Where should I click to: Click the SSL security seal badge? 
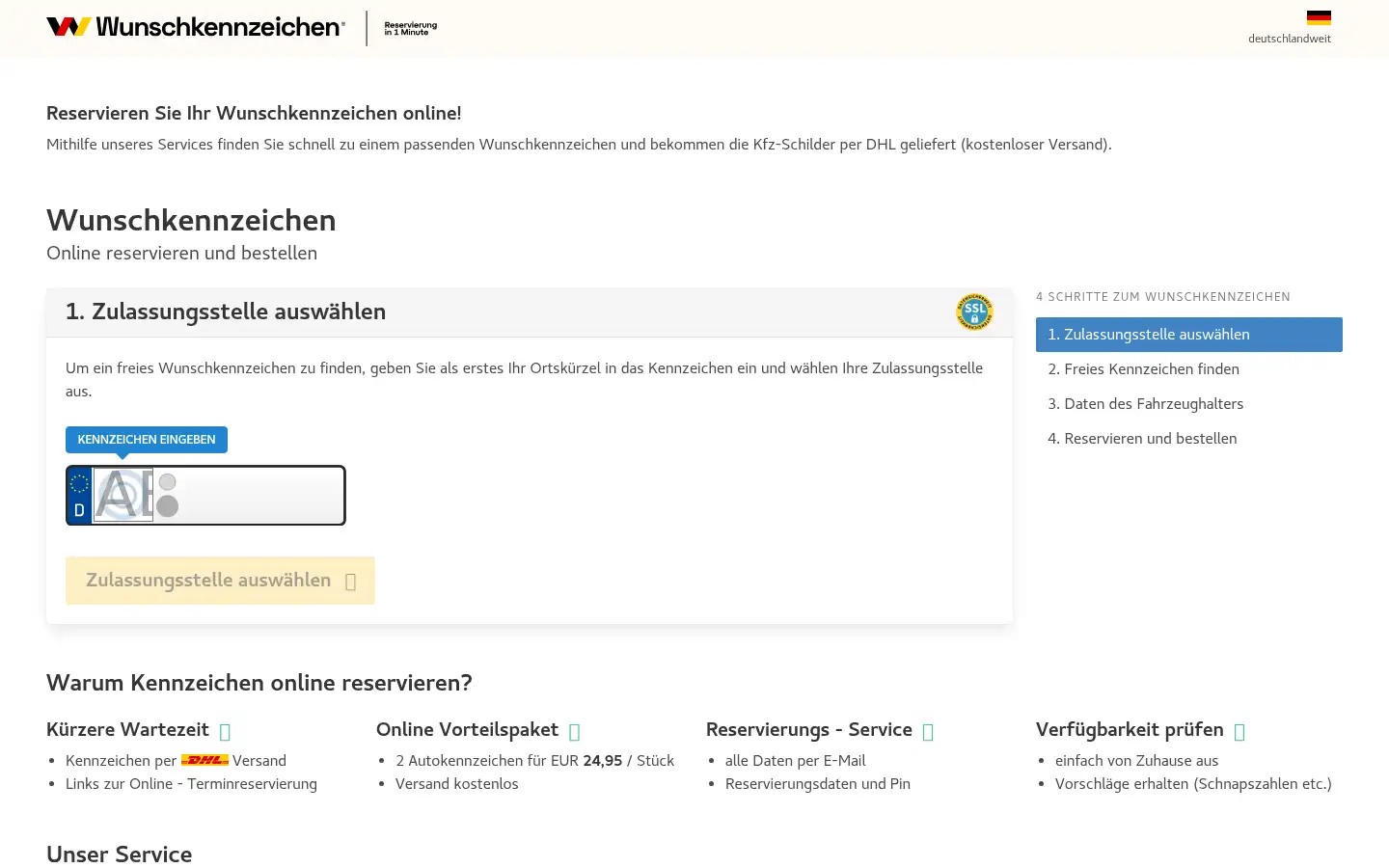[974, 312]
